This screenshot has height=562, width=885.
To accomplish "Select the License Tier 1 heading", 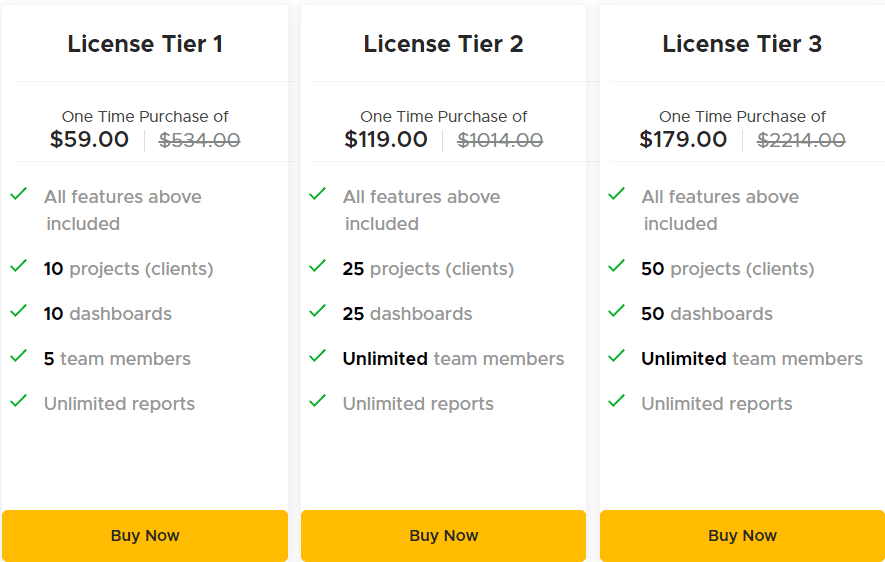I will coord(145,44).
